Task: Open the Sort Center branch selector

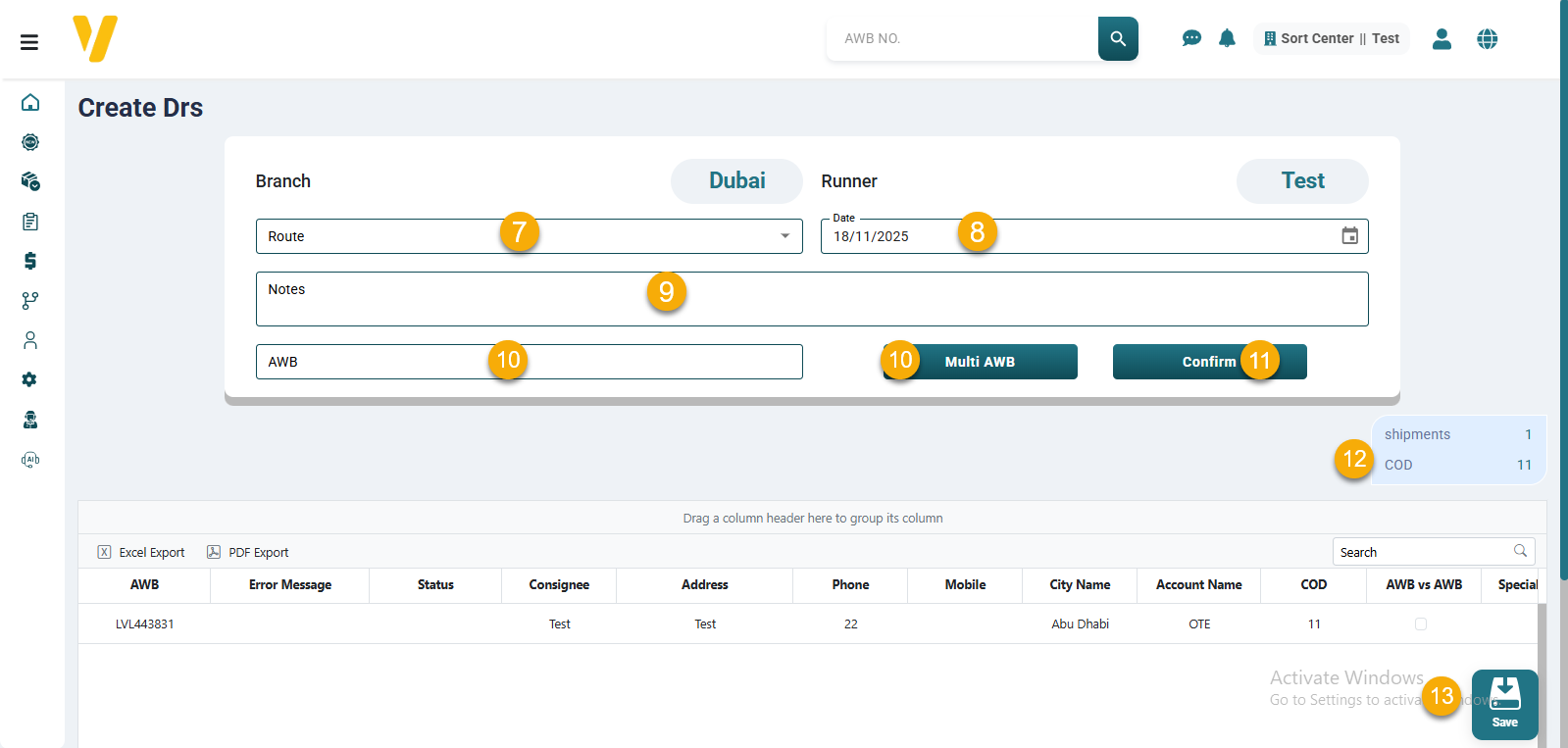Action: tap(1331, 38)
